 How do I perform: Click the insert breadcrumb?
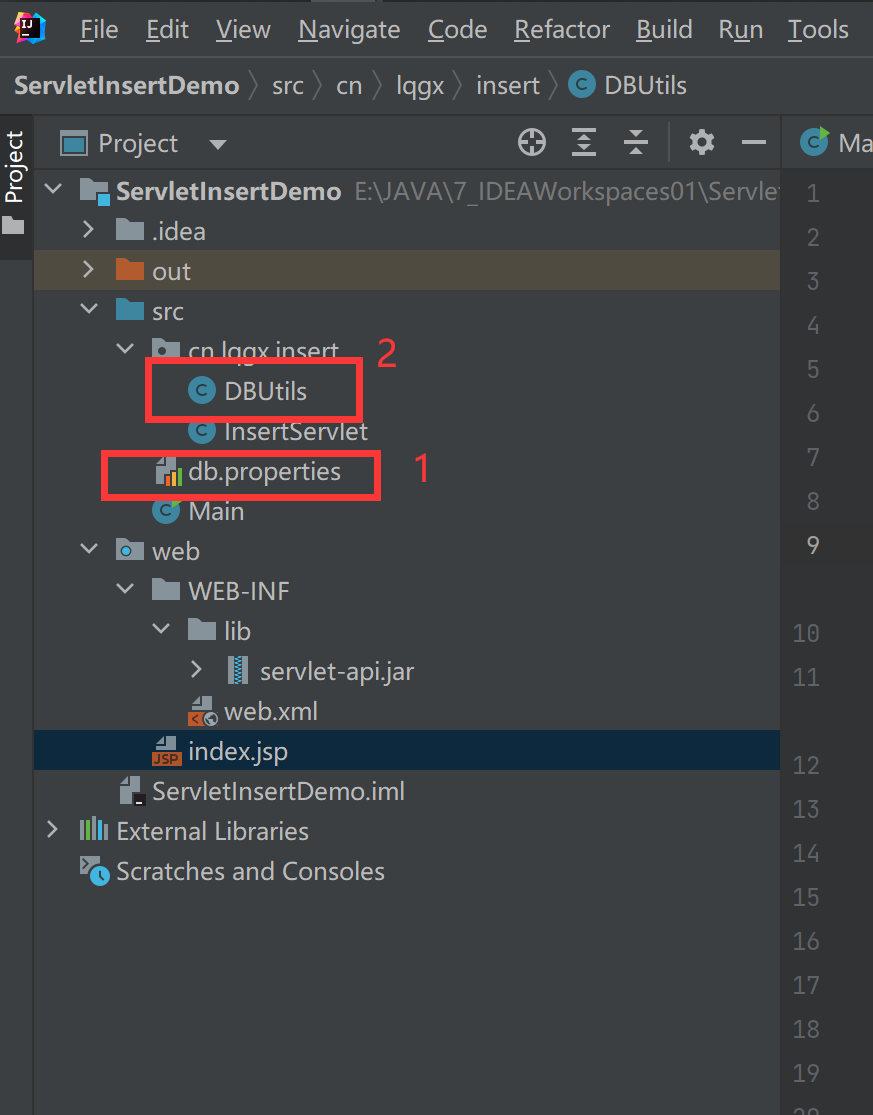(x=508, y=86)
